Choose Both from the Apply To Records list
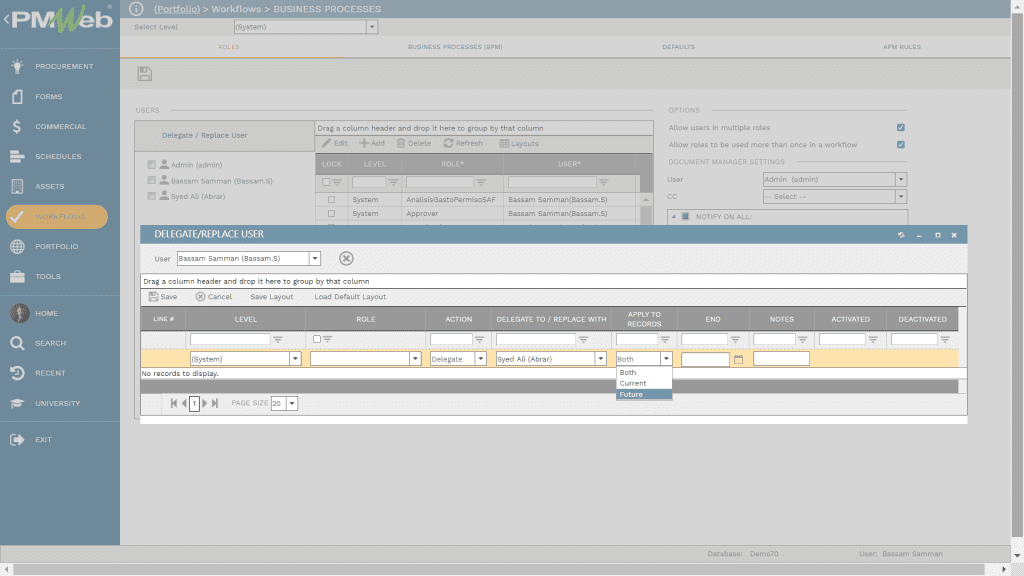This screenshot has height=576, width=1024. click(x=644, y=372)
